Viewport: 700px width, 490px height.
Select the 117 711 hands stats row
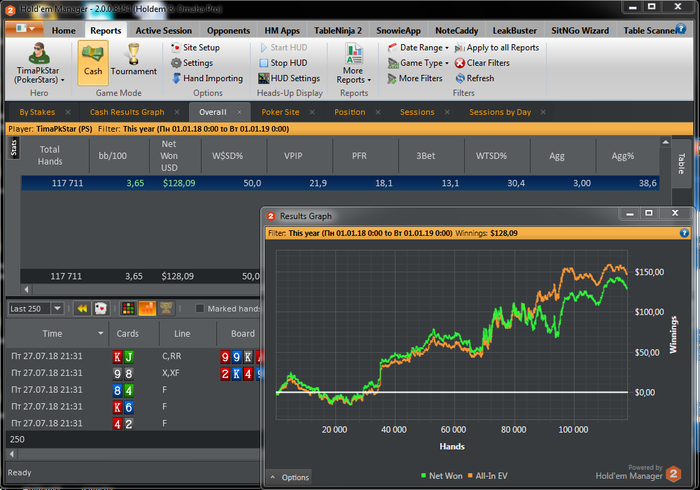[x=340, y=183]
